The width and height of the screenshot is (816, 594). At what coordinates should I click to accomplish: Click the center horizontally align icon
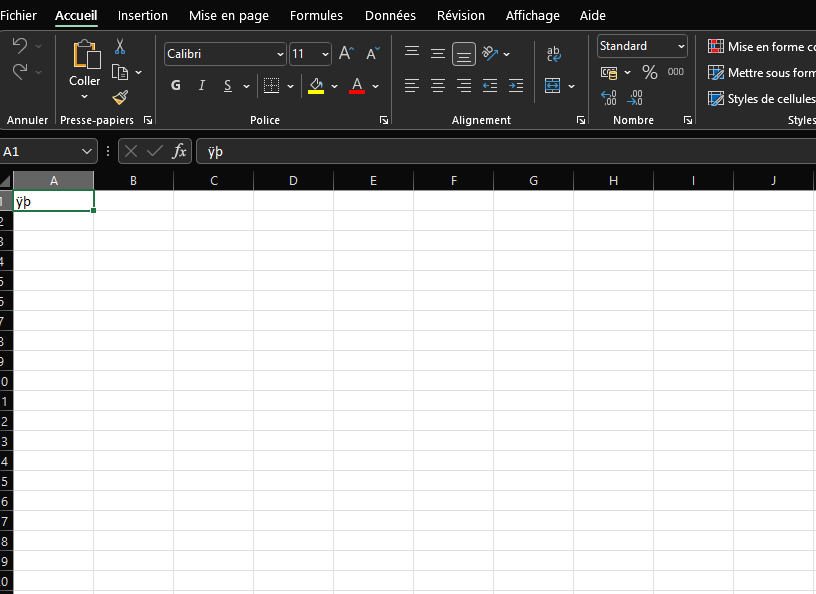pyautogui.click(x=437, y=86)
